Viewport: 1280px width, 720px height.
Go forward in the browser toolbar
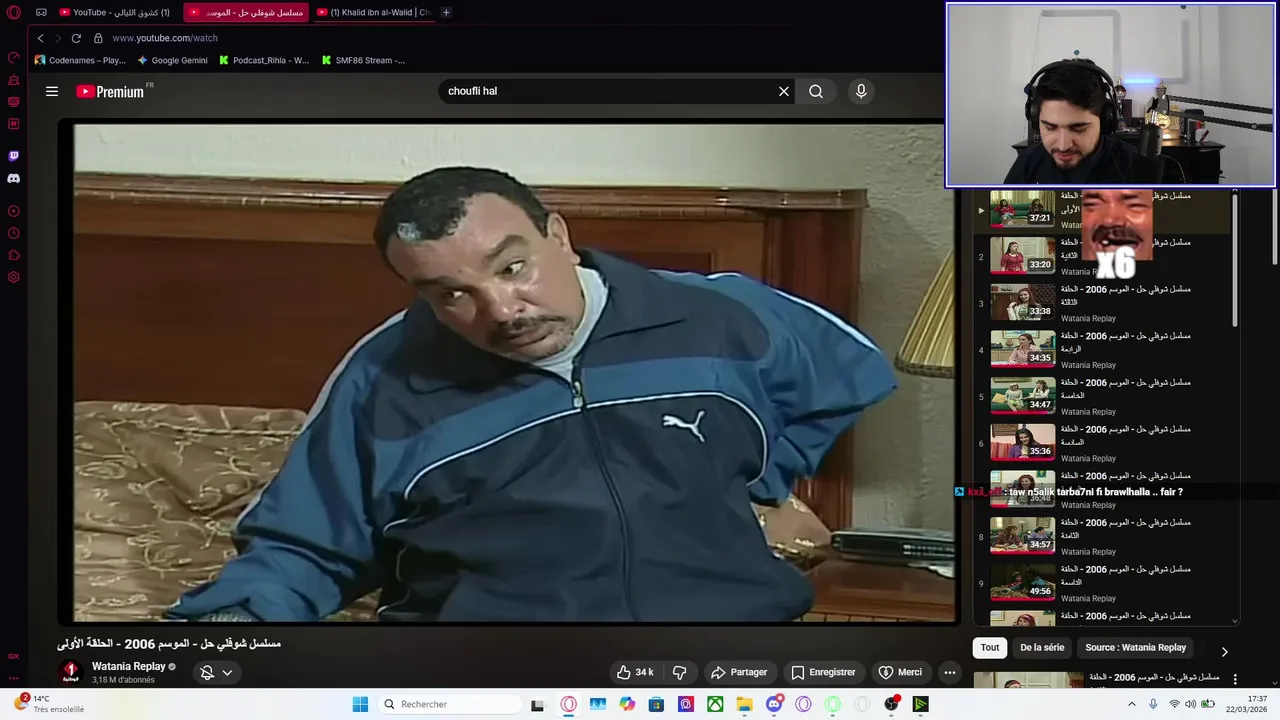[57, 38]
